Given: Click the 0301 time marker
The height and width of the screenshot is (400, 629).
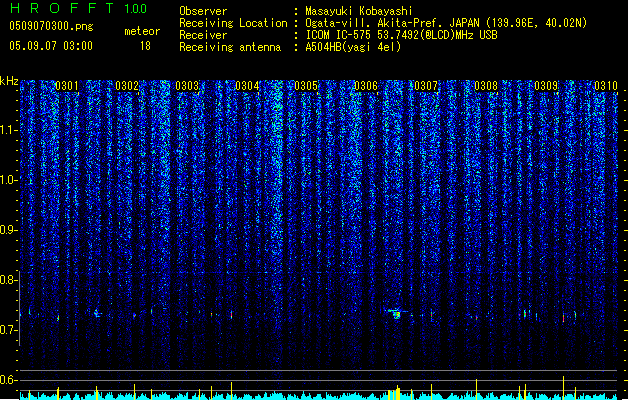Looking at the screenshot, I should click(67, 86).
